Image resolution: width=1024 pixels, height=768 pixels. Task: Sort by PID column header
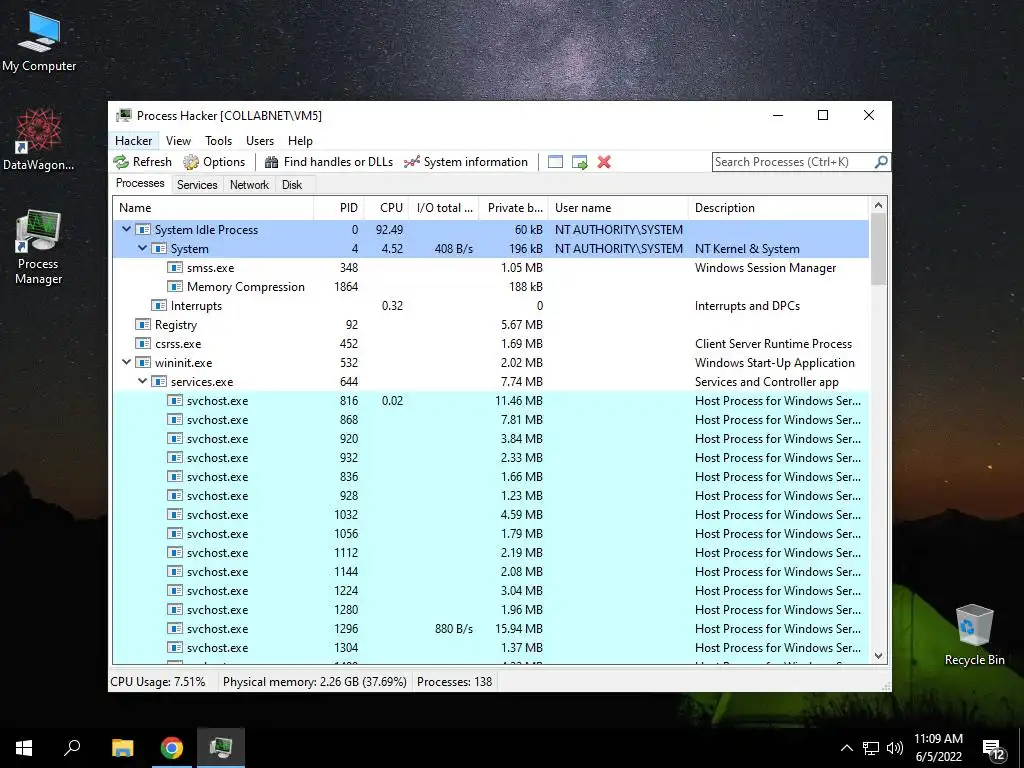click(339, 208)
